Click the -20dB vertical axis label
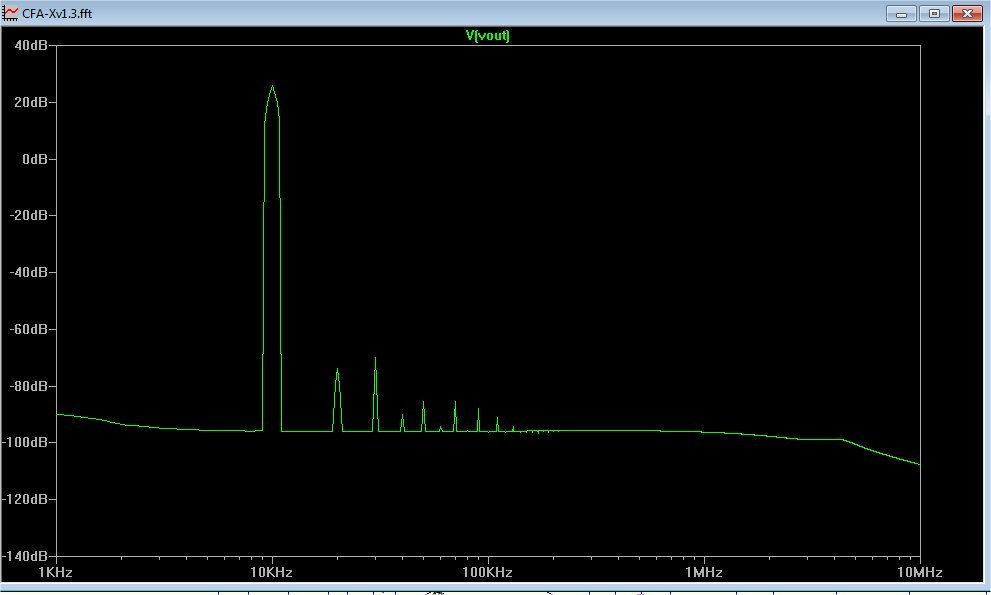Screen dimensions: 991x595 click(28, 216)
